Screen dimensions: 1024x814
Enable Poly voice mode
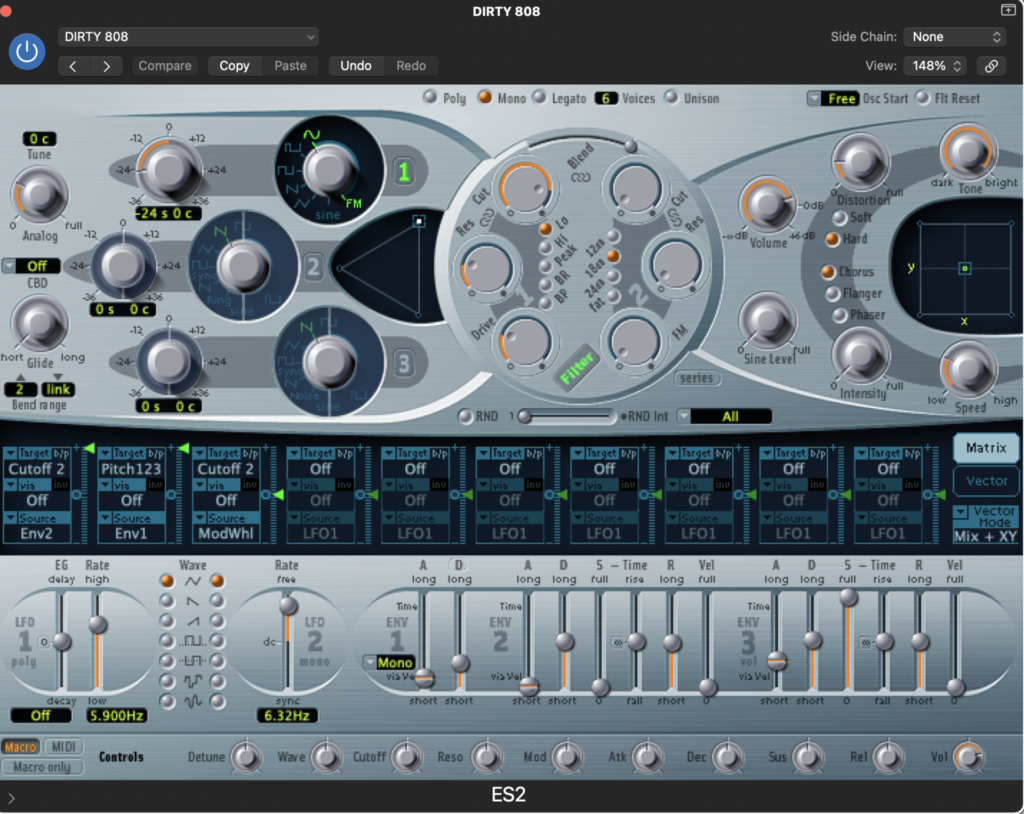click(431, 97)
